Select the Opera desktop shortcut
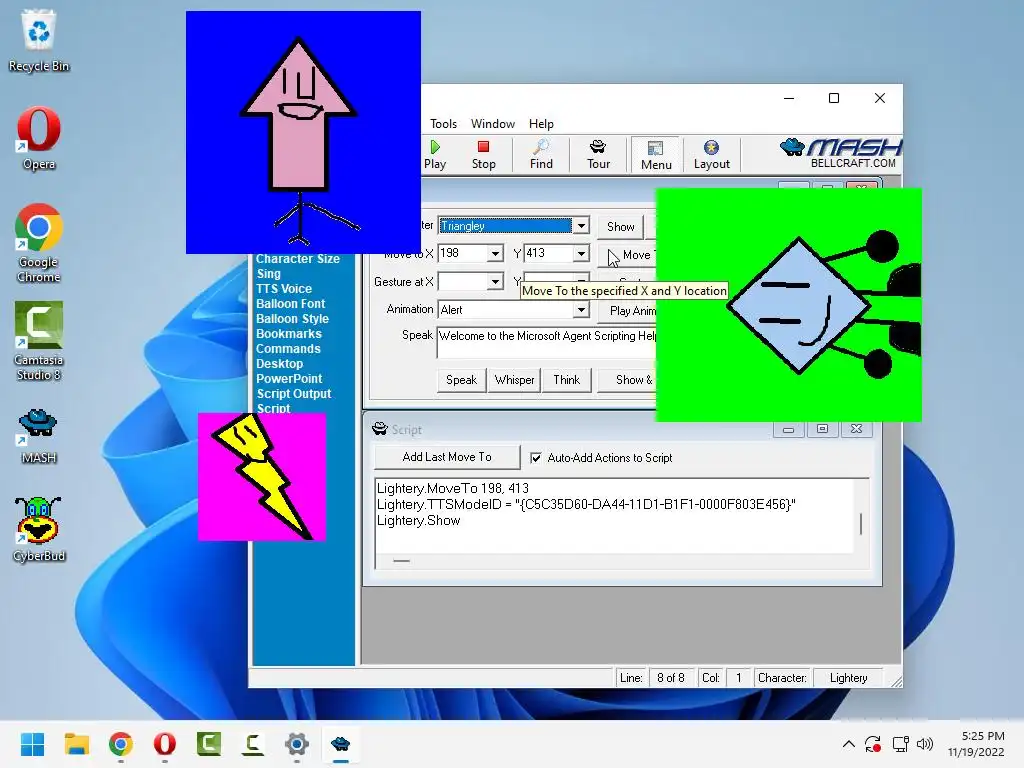The width and height of the screenshot is (1024, 768). 39,138
